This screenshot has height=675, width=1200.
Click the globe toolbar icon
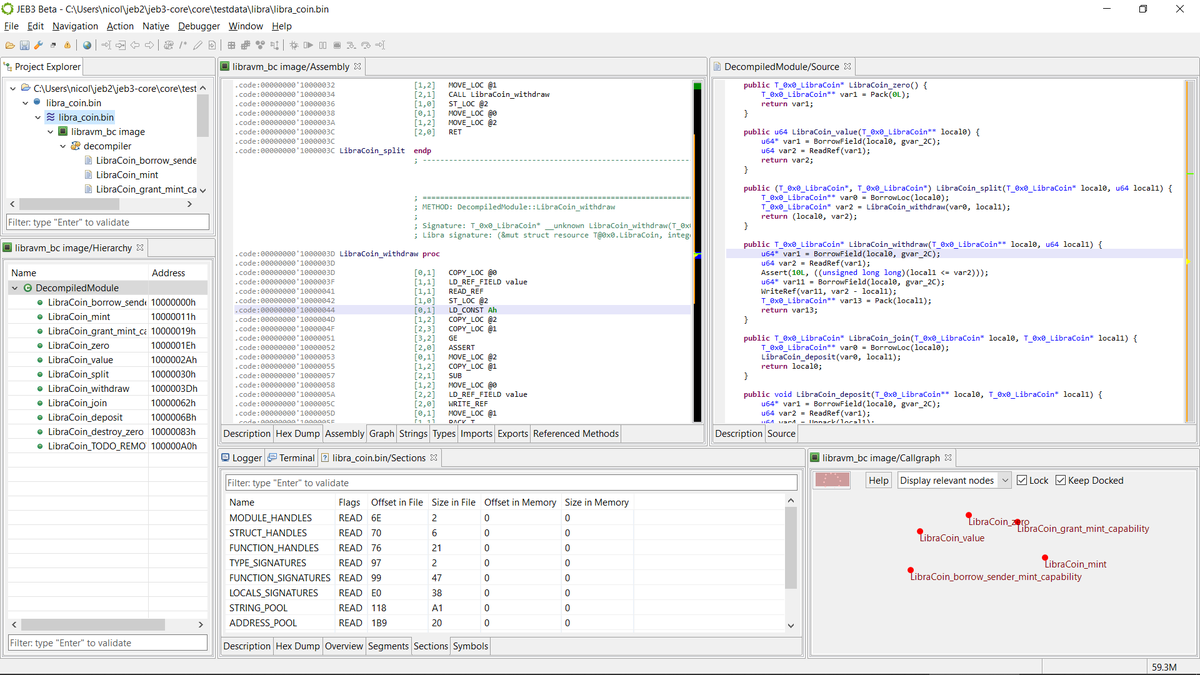tap(87, 45)
